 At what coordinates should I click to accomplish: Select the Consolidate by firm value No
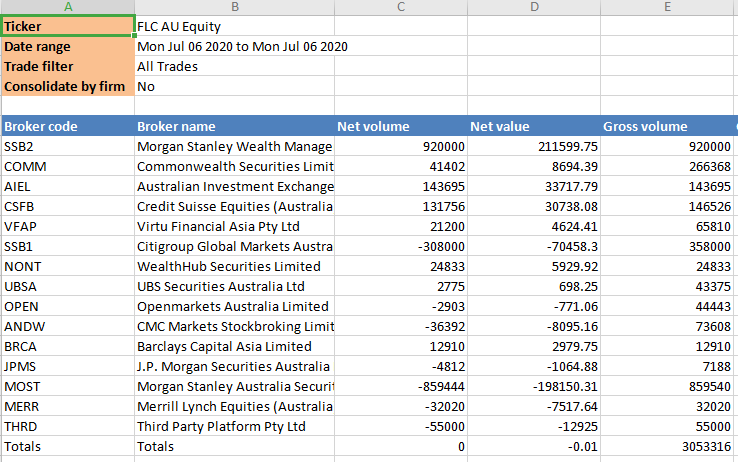[x=235, y=86]
